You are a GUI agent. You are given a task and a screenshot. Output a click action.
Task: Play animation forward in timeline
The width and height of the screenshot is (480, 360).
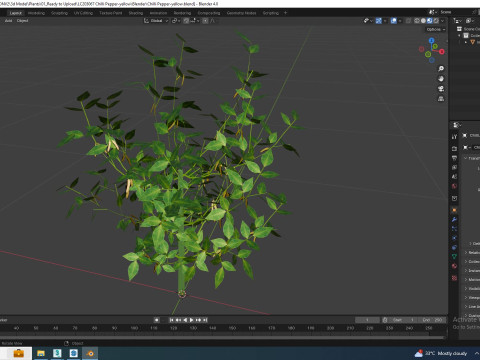tap(192, 320)
